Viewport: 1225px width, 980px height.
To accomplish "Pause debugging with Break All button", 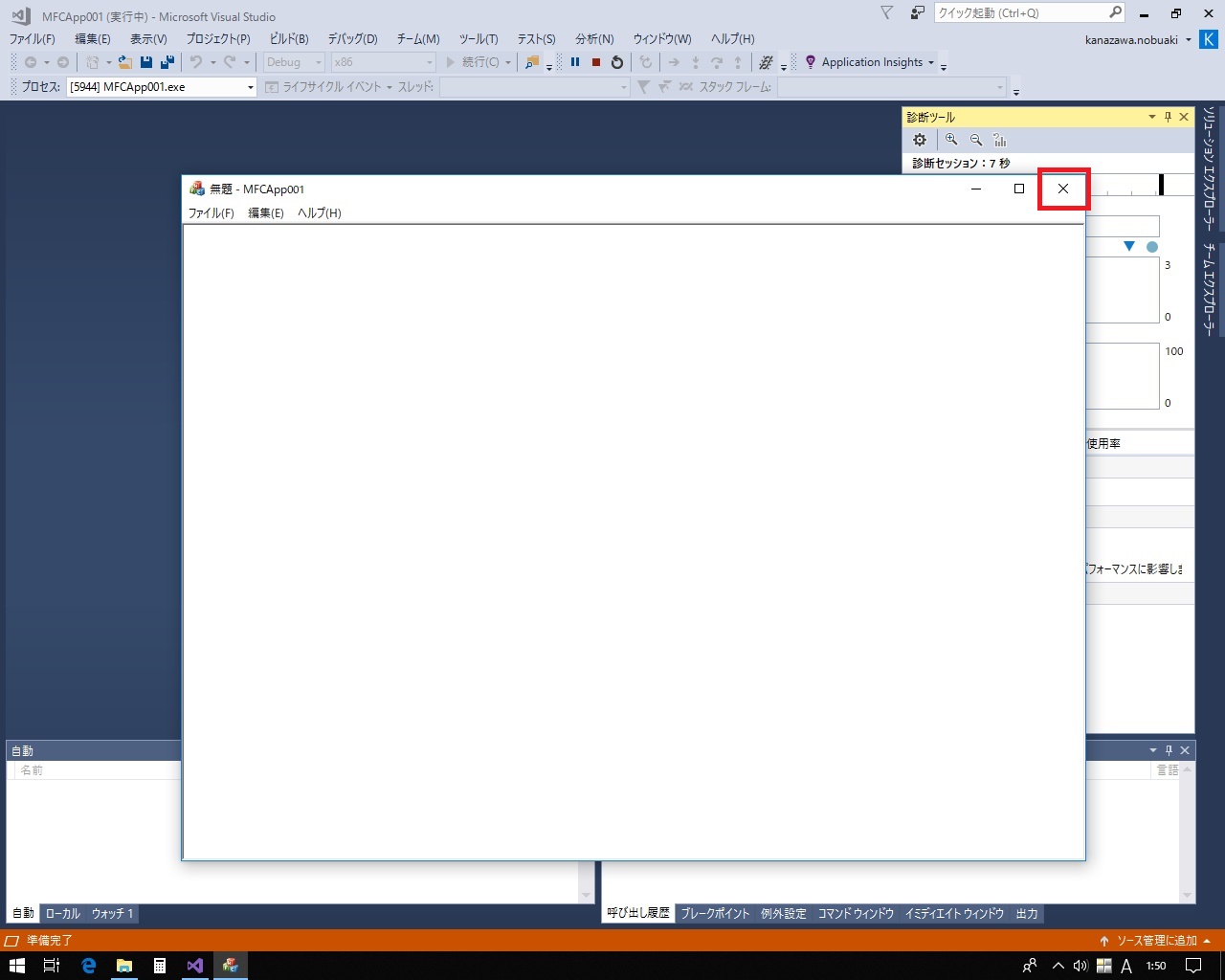I will tap(575, 62).
